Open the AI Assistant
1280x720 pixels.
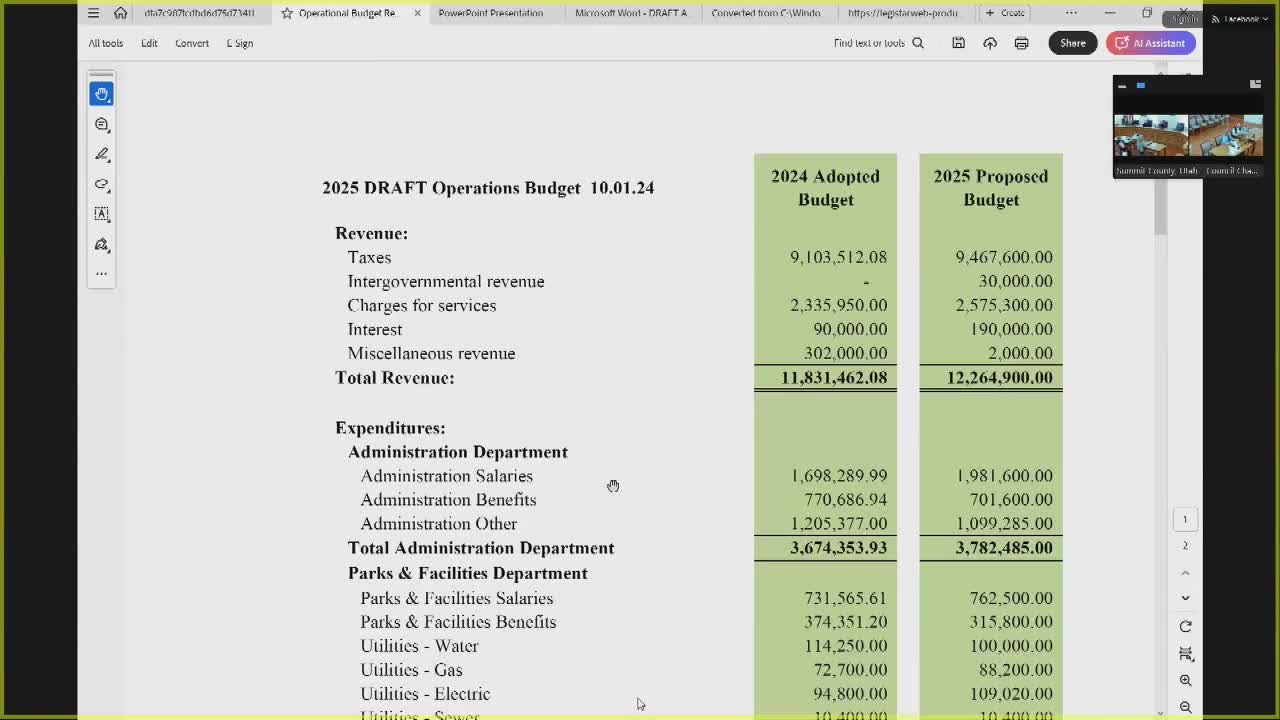click(1150, 43)
